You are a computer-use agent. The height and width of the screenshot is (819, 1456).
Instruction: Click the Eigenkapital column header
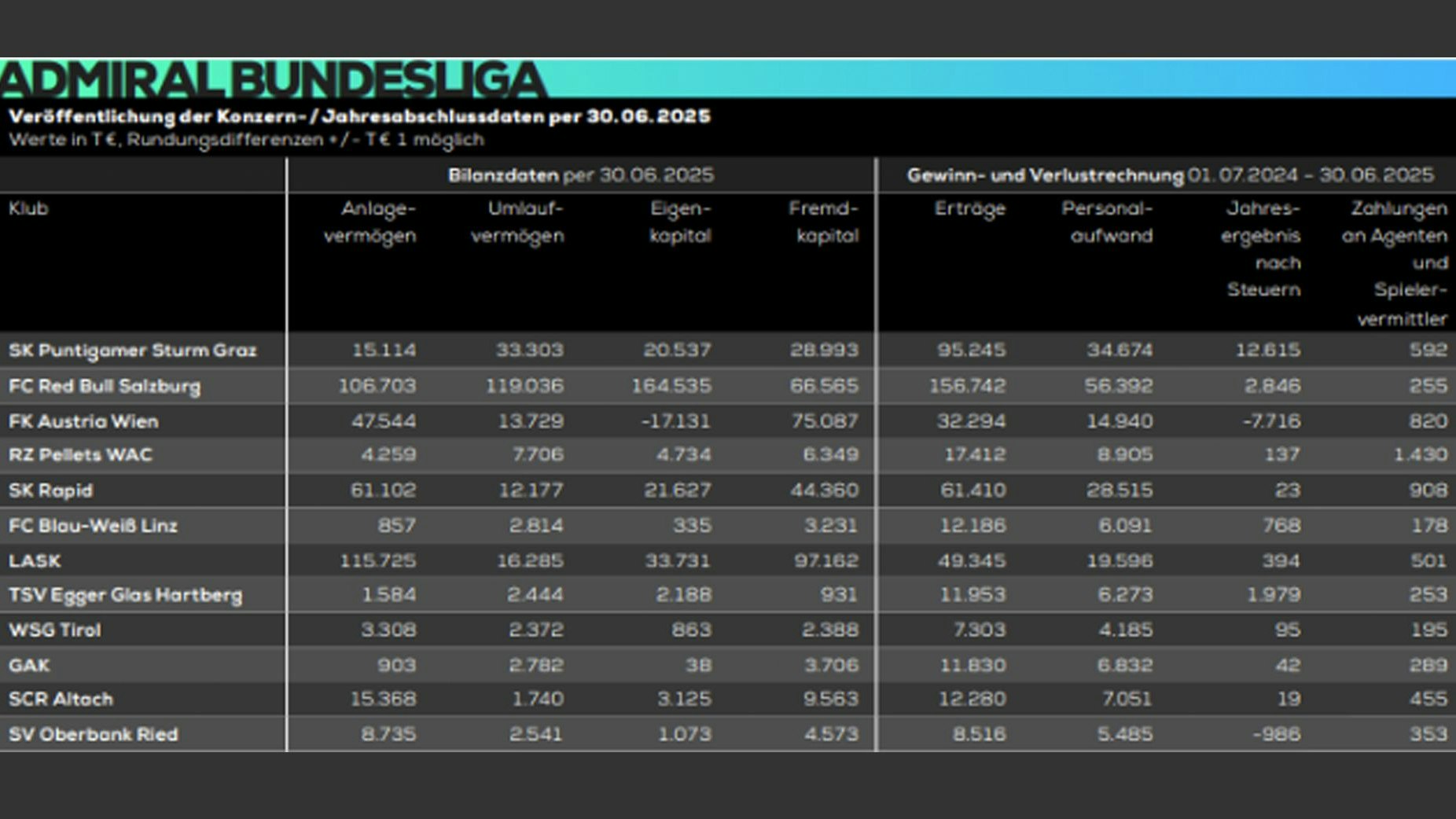coord(680,222)
